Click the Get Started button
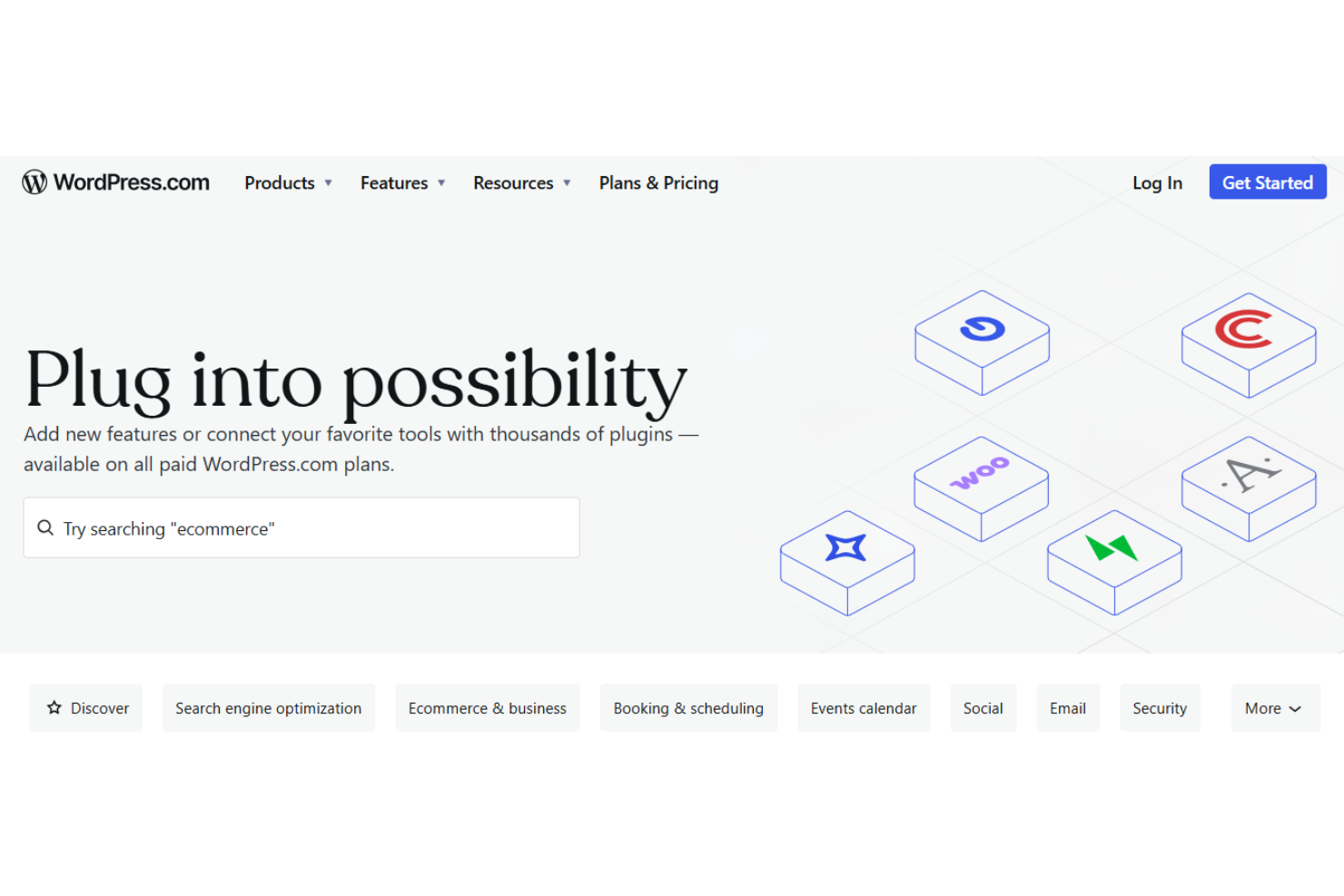Image resolution: width=1344 pixels, height=896 pixels. point(1268,182)
